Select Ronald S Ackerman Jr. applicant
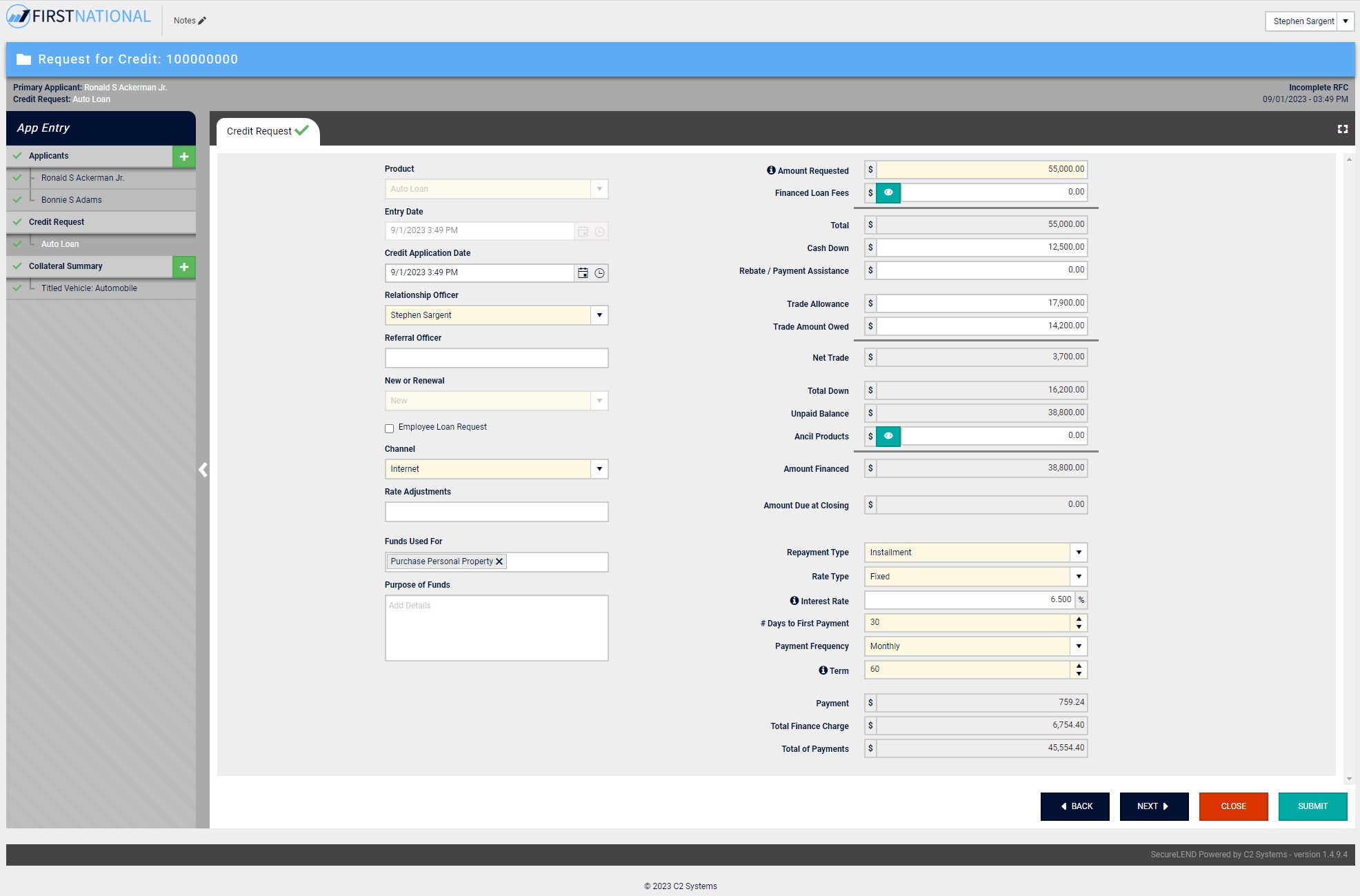The width and height of the screenshot is (1360, 896). point(101,178)
